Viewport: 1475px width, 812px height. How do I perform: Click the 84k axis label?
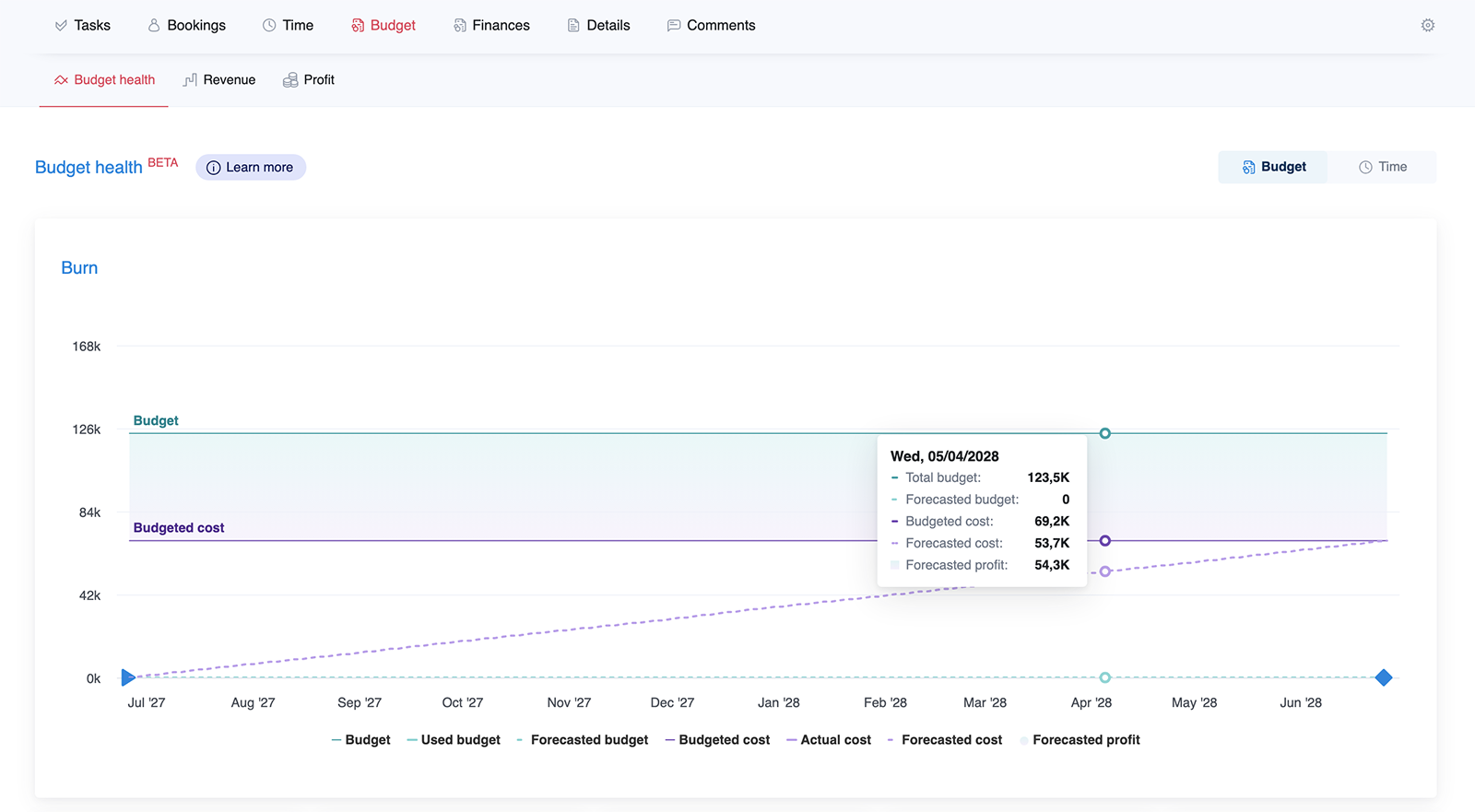click(x=89, y=512)
